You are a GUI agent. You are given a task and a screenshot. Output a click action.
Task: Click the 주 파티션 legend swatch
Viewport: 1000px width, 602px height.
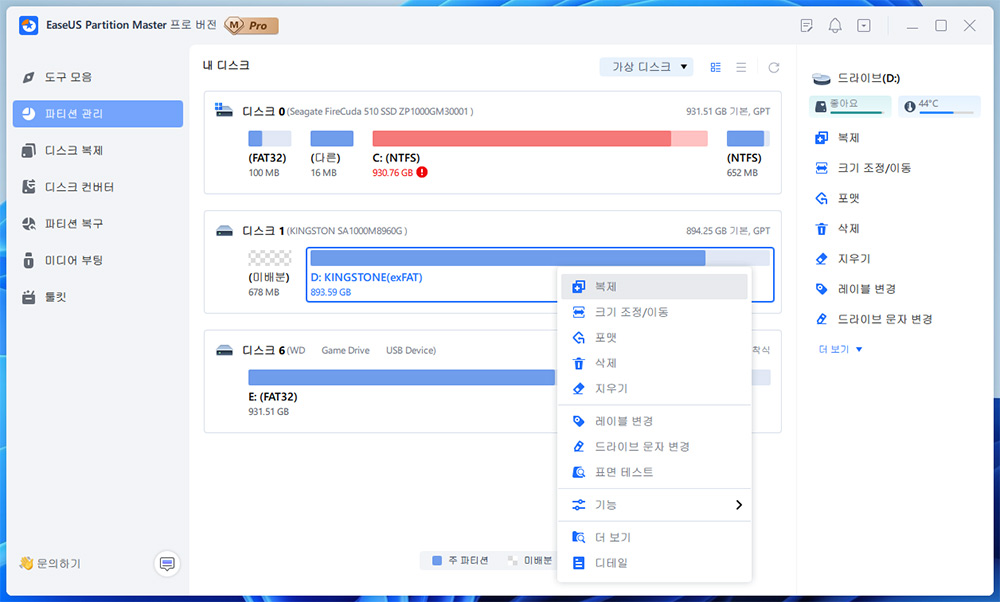tap(437, 561)
